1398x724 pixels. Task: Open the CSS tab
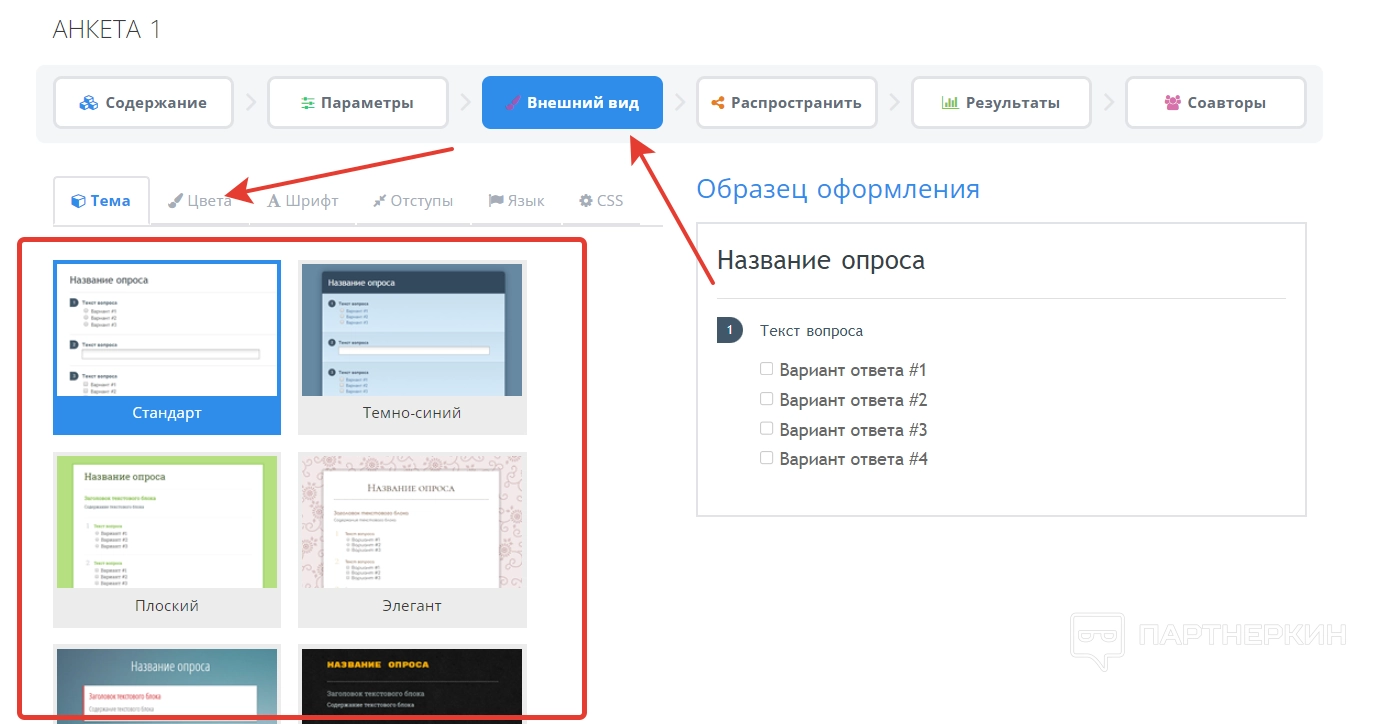(600, 201)
